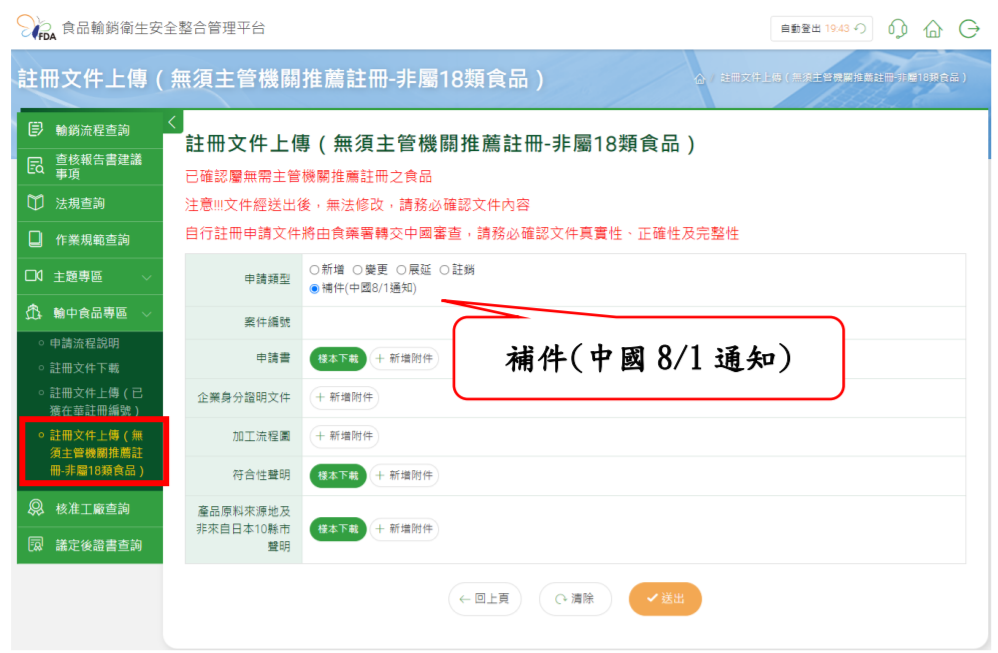Click the 自動登出 timer refresh control
This screenshot has height=653, width=998.
pos(861,28)
